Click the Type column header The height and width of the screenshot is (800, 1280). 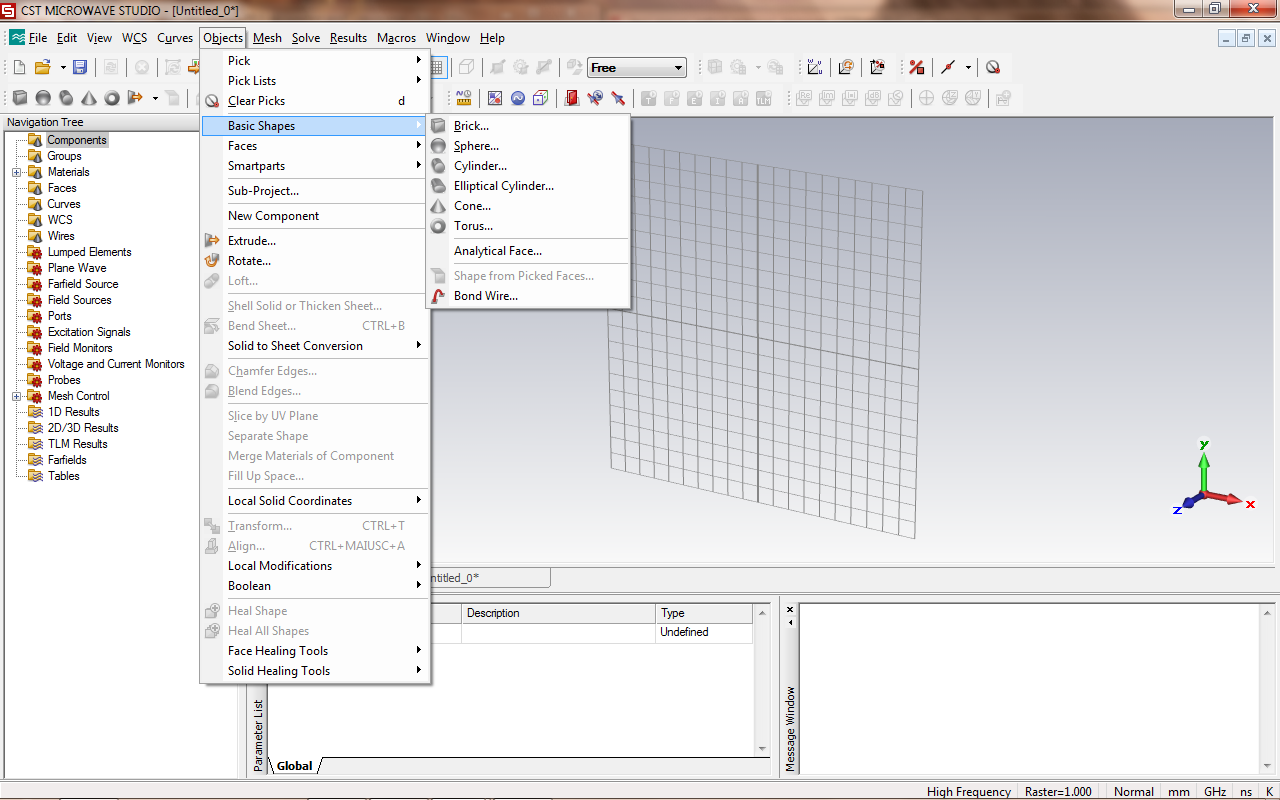click(x=704, y=613)
